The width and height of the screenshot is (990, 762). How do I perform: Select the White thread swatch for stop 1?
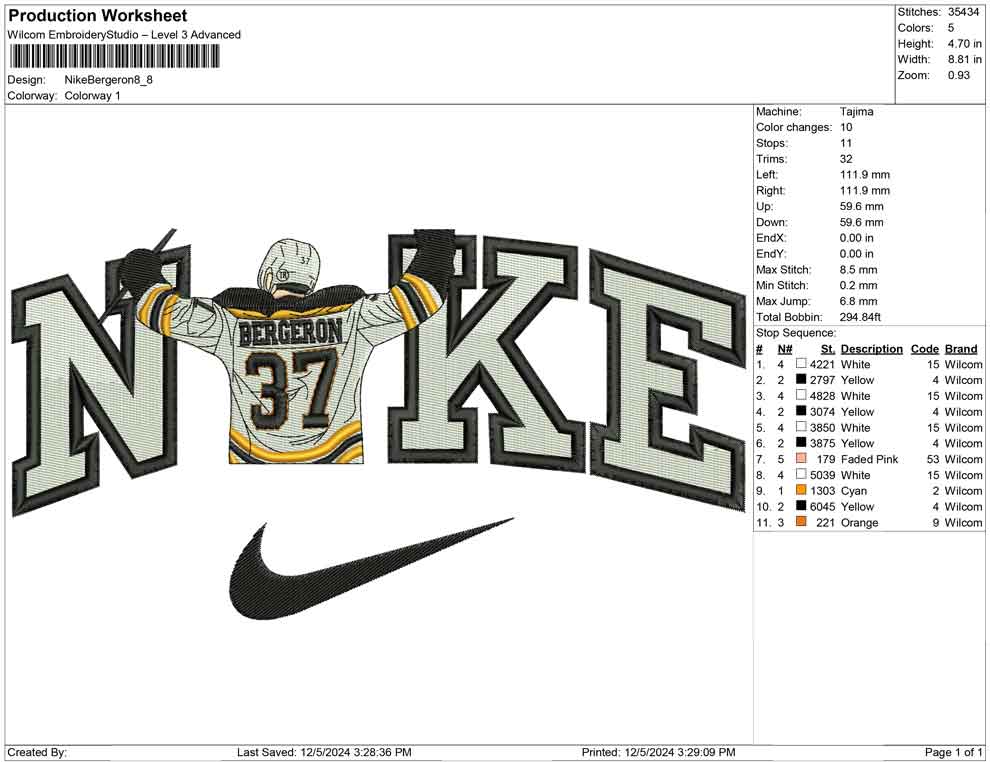800,364
